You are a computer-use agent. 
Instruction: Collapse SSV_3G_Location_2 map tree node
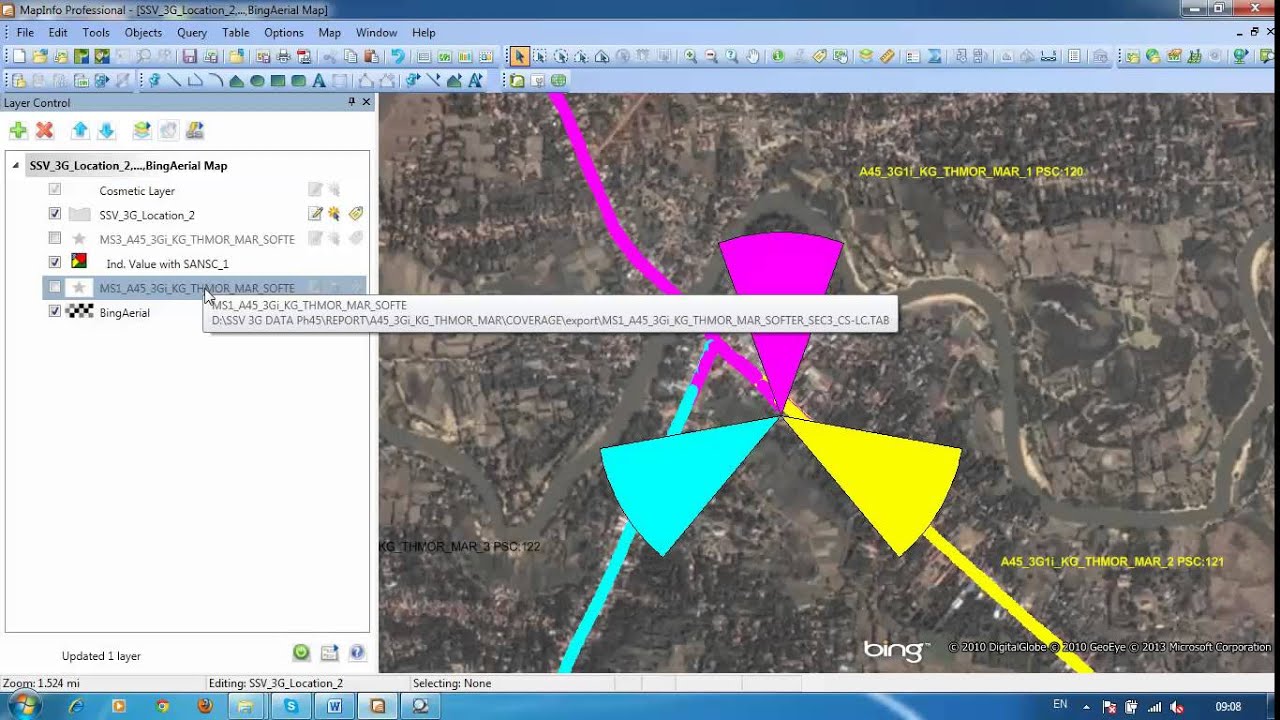pyautogui.click(x=16, y=166)
